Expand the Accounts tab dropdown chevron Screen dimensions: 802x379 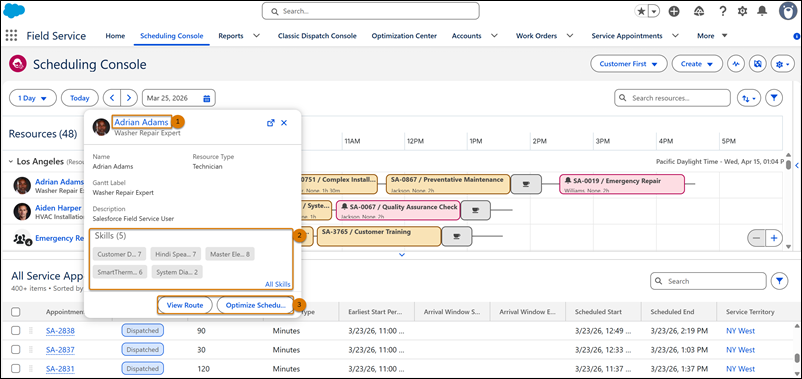[494, 36]
